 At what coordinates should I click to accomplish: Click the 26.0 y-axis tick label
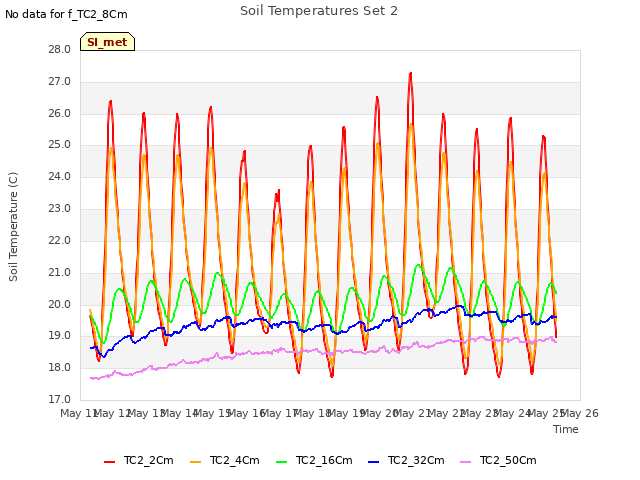(60, 113)
